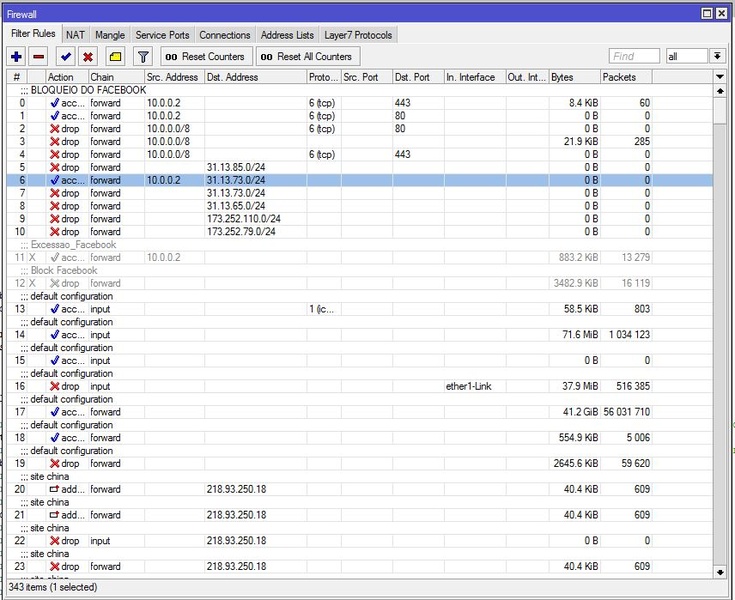This screenshot has height=600, width=735.
Task: Click disabled accept icon on rule 11
Action: click(x=55, y=257)
